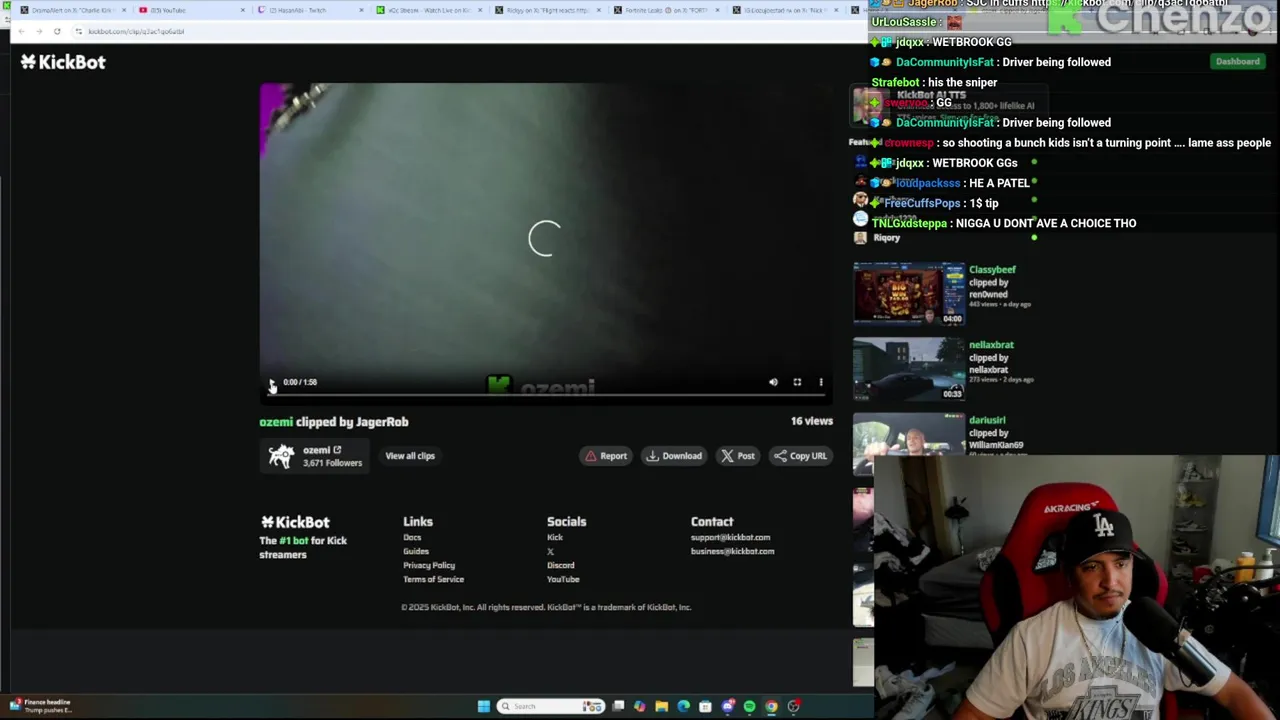This screenshot has height=720, width=1280.
Task: Copy the clip URL
Action: 800,456
